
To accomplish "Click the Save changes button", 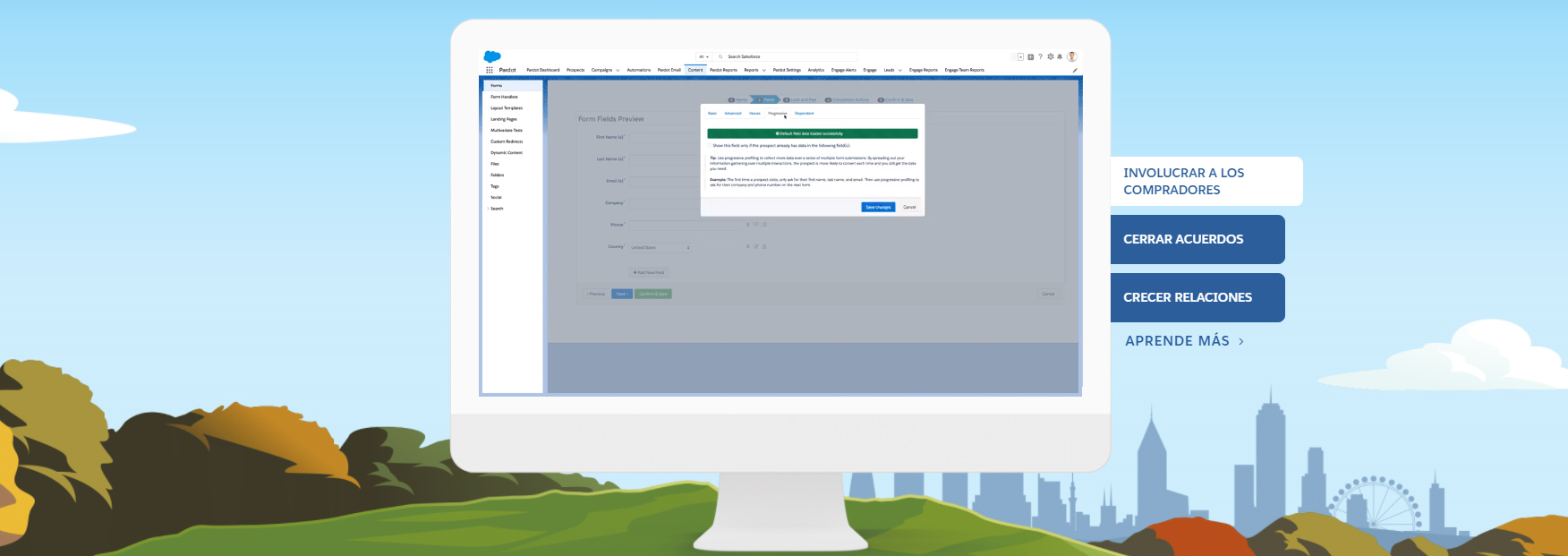I will (x=878, y=207).
